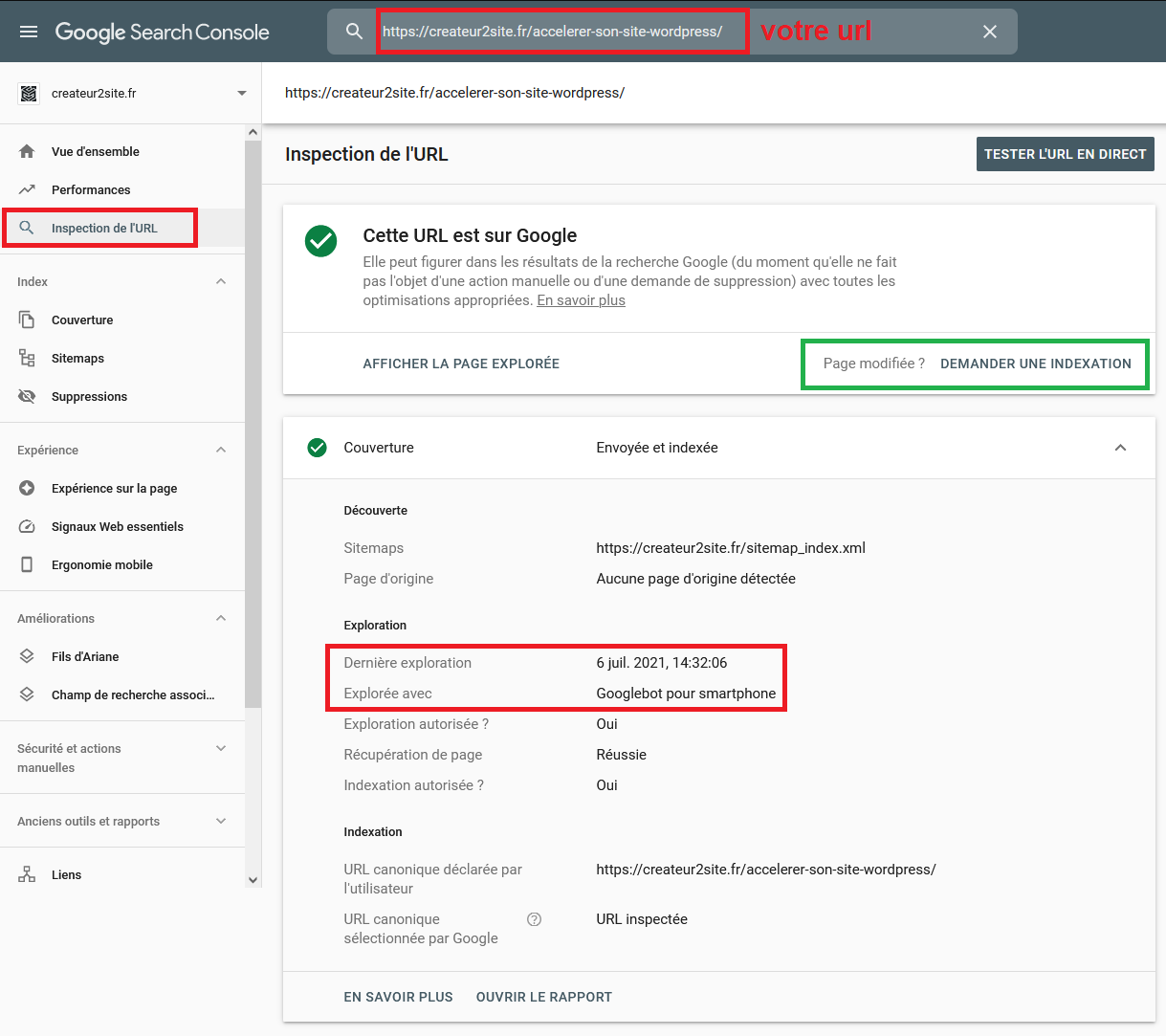Open the hamburger main menu
Image resolution: width=1166 pixels, height=1036 pixels.
click(x=29, y=32)
